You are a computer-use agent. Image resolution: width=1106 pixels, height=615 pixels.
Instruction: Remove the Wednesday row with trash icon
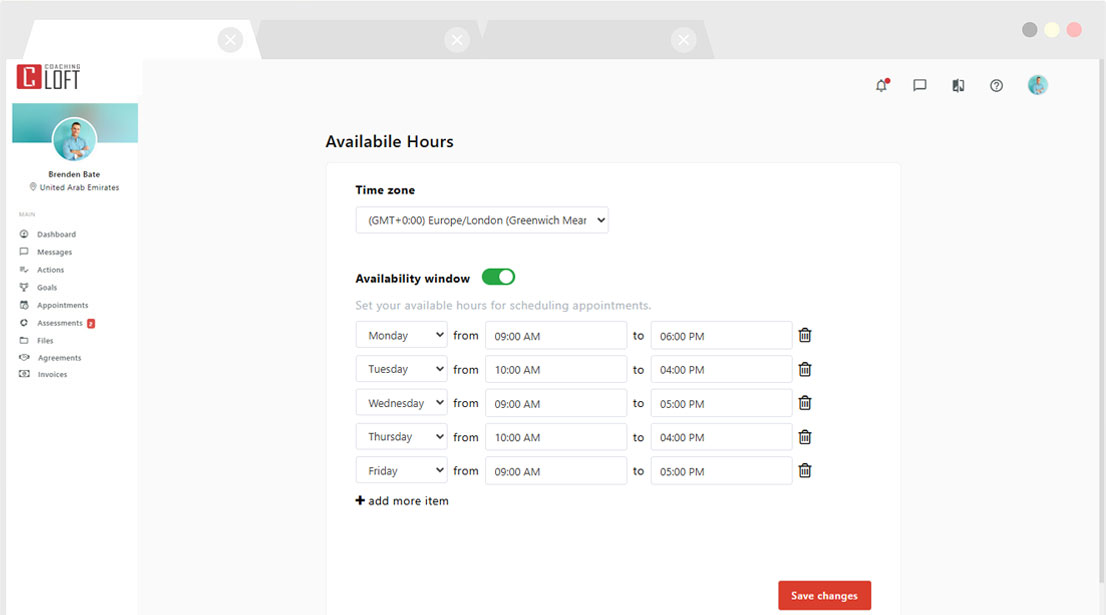click(x=805, y=403)
